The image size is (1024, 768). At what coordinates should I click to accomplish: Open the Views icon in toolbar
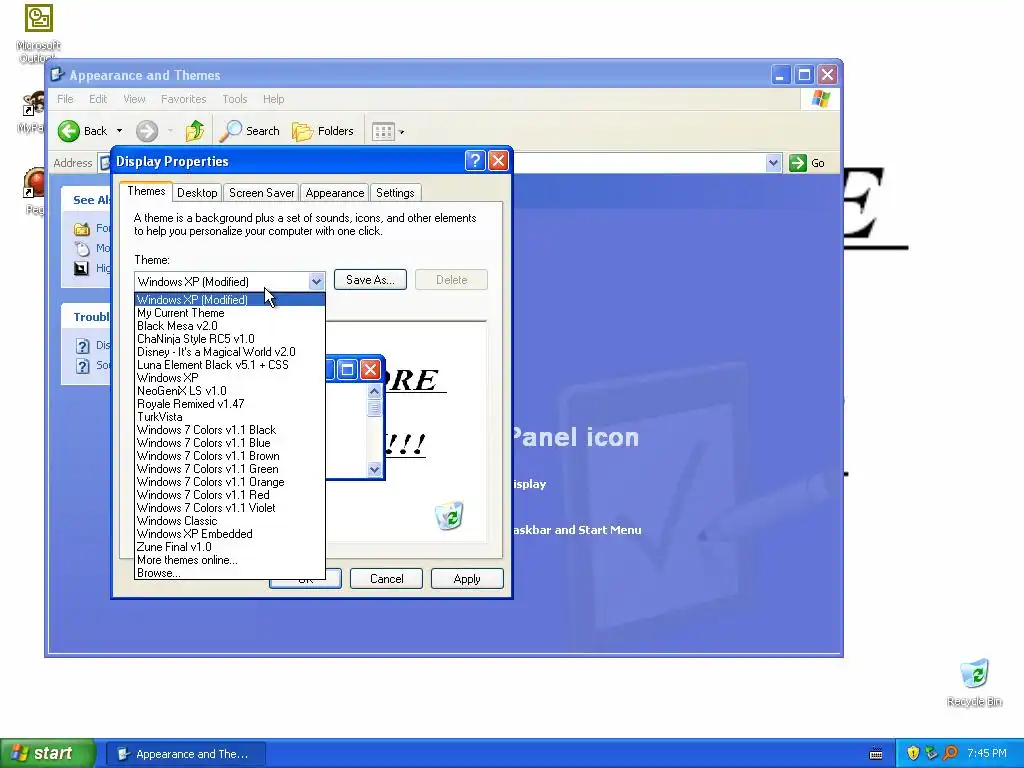tap(383, 132)
